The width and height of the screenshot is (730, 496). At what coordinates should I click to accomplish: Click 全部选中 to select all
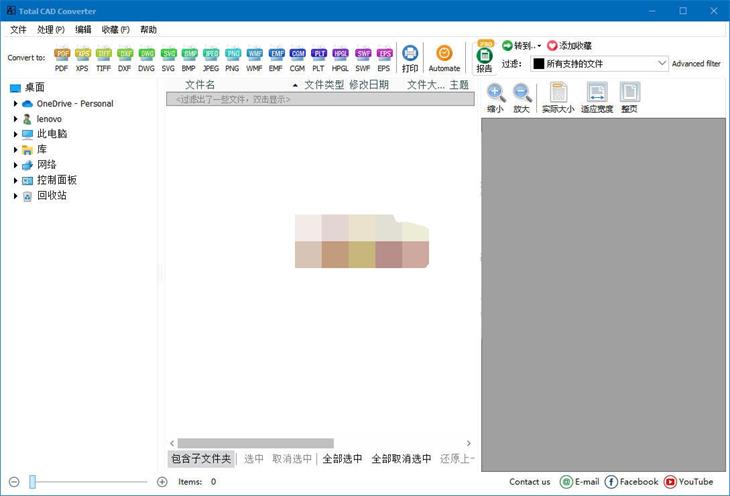(x=342, y=459)
